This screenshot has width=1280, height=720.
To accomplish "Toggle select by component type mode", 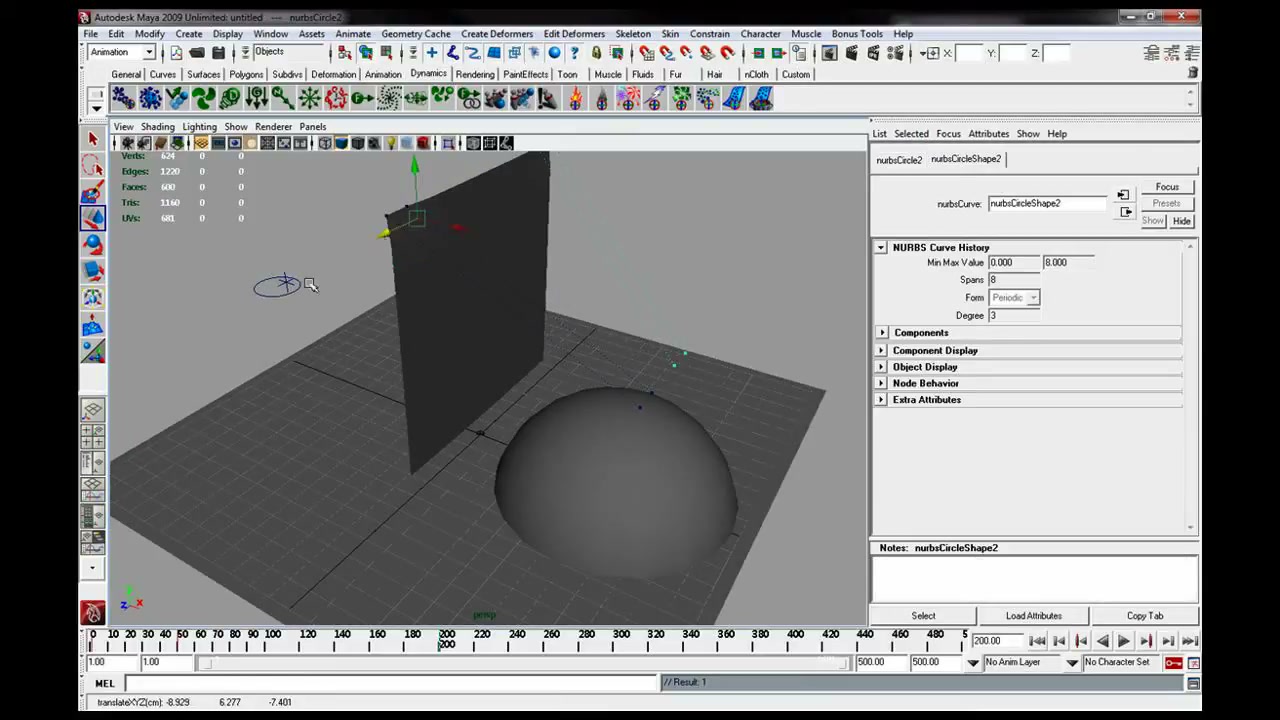I will click(386, 53).
